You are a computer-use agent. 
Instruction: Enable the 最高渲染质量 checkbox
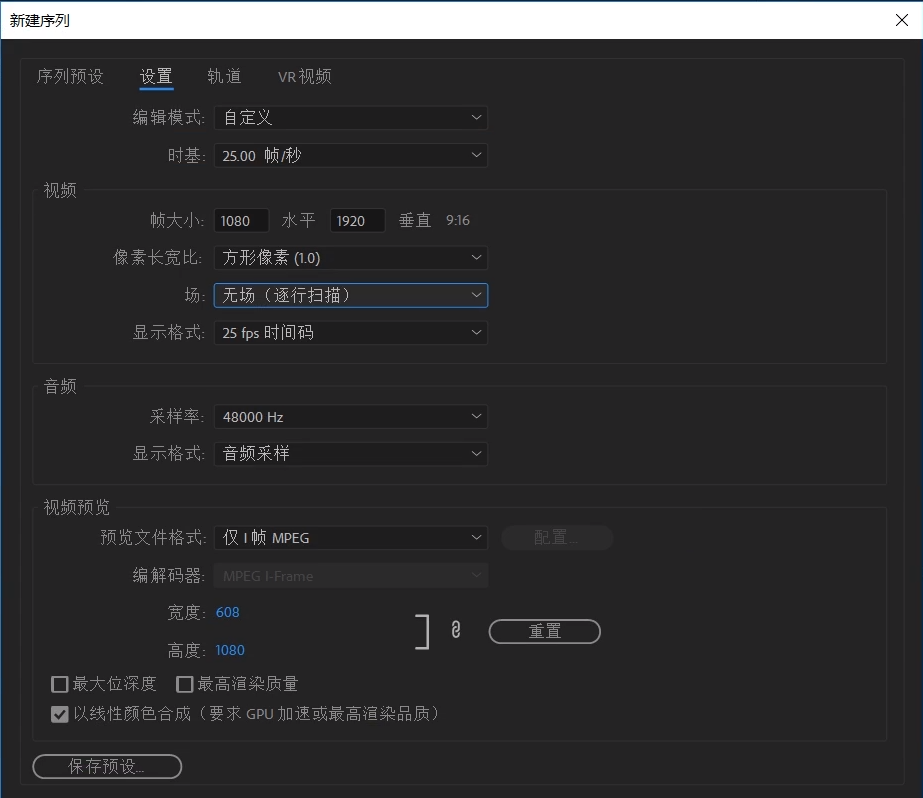[x=184, y=684]
